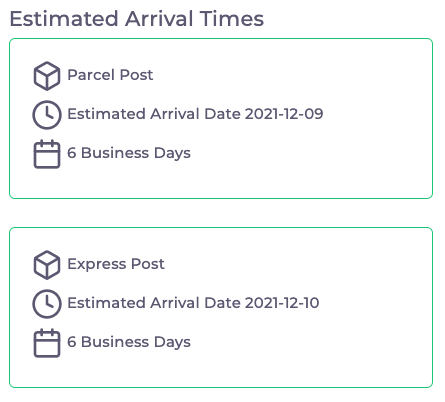This screenshot has height=402, width=445.
Task: Click arrival date 2021-12-09 text
Action: click(x=284, y=114)
